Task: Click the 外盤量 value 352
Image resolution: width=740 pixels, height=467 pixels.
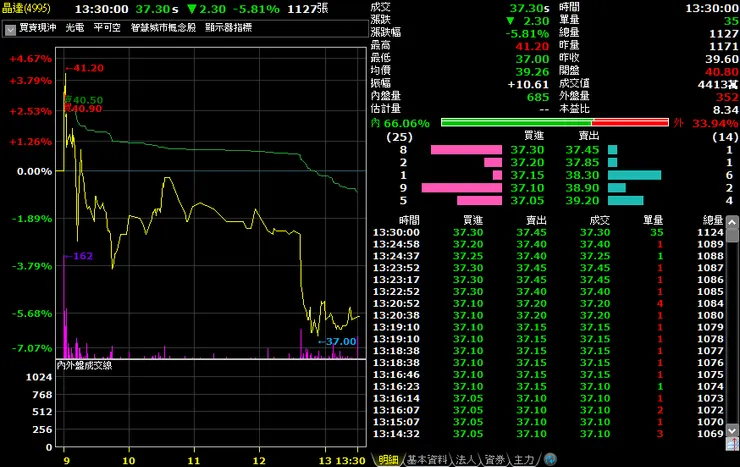Action: point(727,98)
